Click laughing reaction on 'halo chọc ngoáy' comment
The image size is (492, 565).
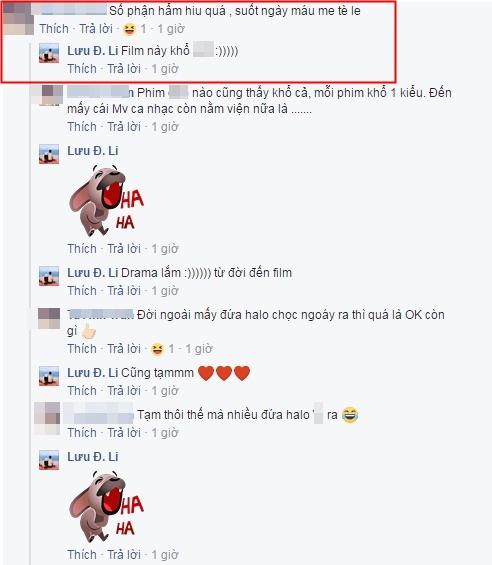(x=157, y=349)
